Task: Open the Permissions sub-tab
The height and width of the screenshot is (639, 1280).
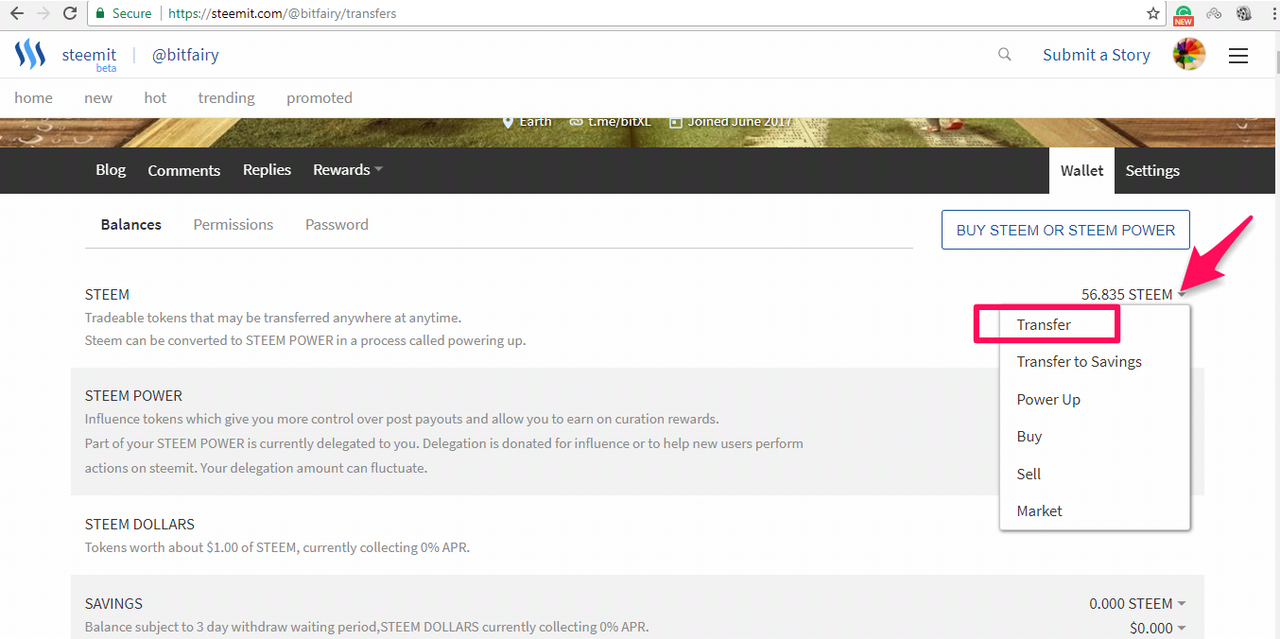Action: point(233,225)
